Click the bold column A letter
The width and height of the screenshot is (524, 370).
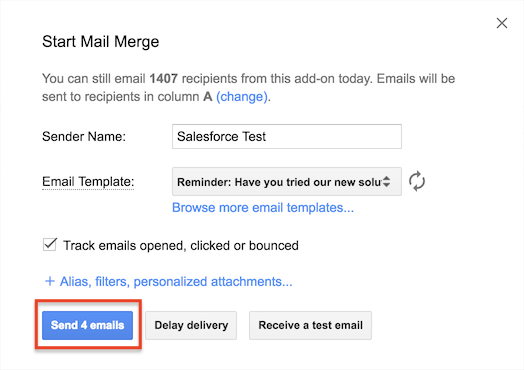(208, 97)
